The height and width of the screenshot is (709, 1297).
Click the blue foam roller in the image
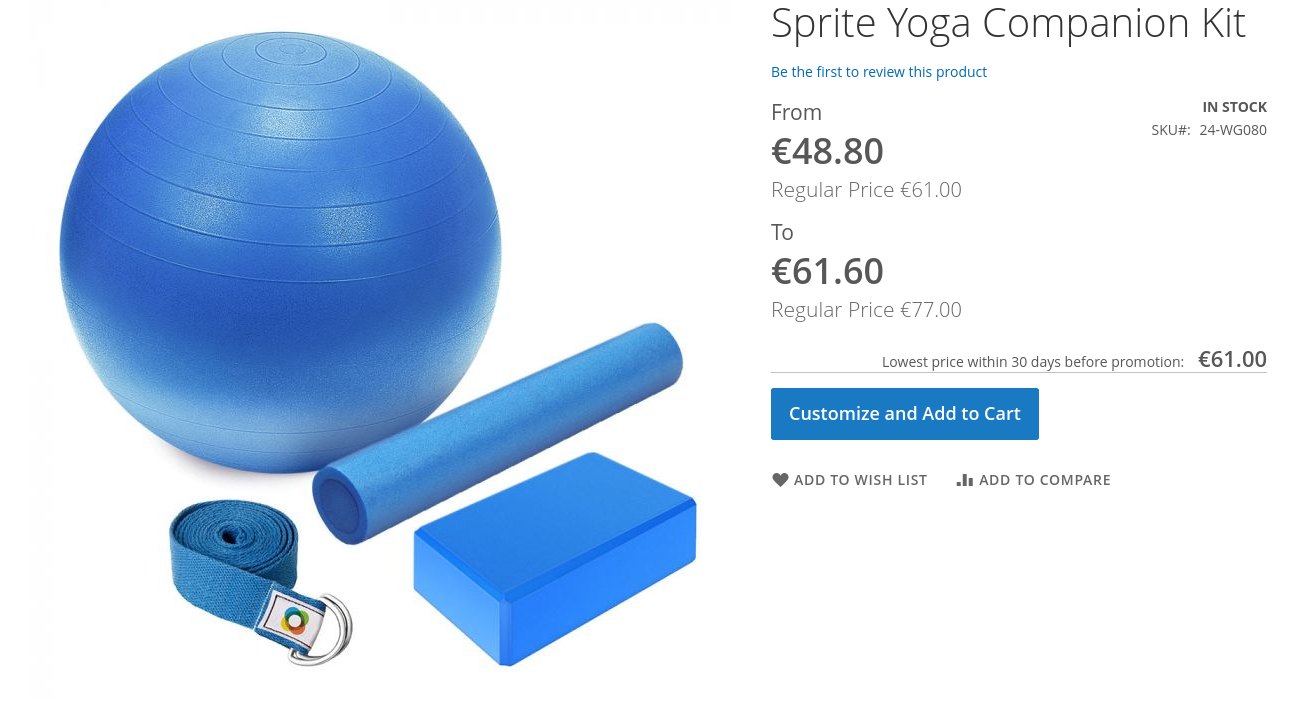(x=498, y=433)
